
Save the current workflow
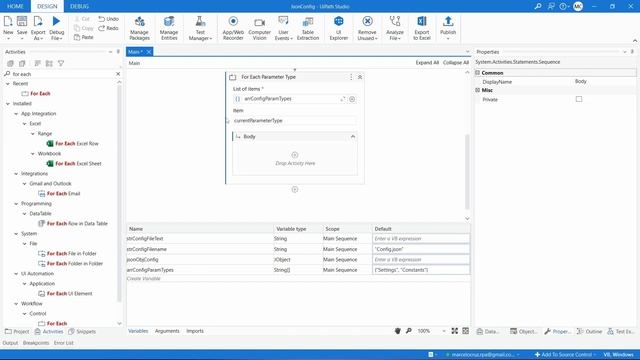point(22,27)
